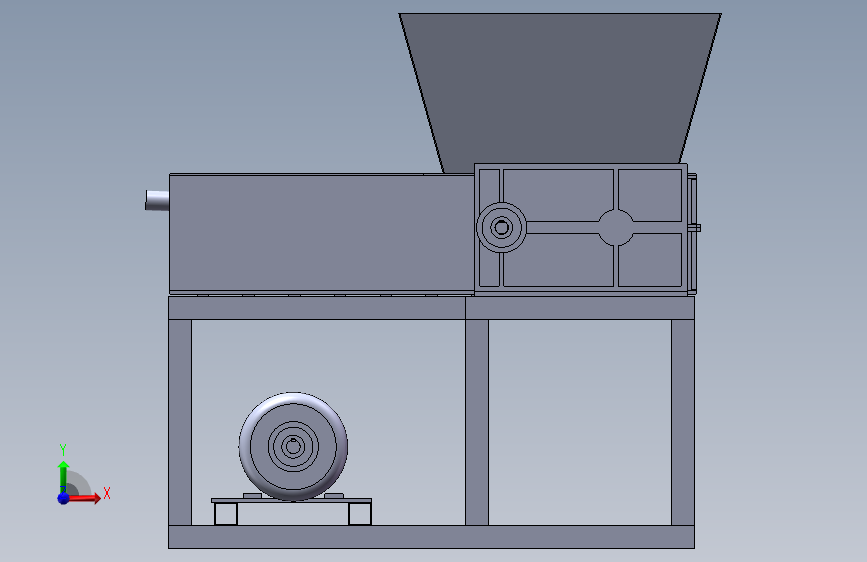Select the round electric motor under the frame
Image resolution: width=867 pixels, height=562 pixels.
click(293, 446)
